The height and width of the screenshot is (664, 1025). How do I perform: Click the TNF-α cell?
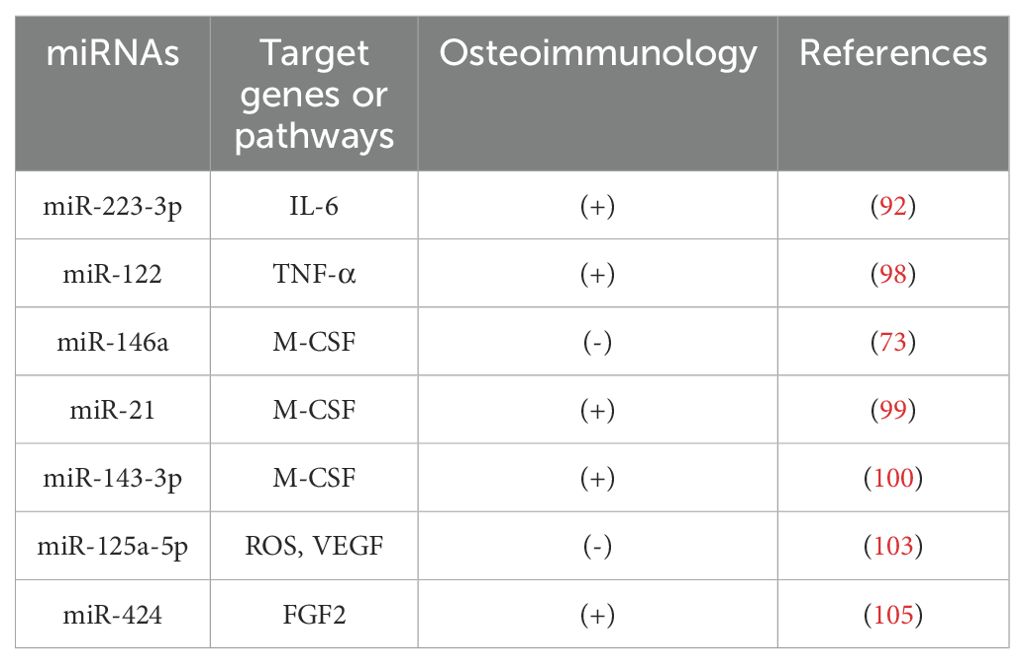314,273
